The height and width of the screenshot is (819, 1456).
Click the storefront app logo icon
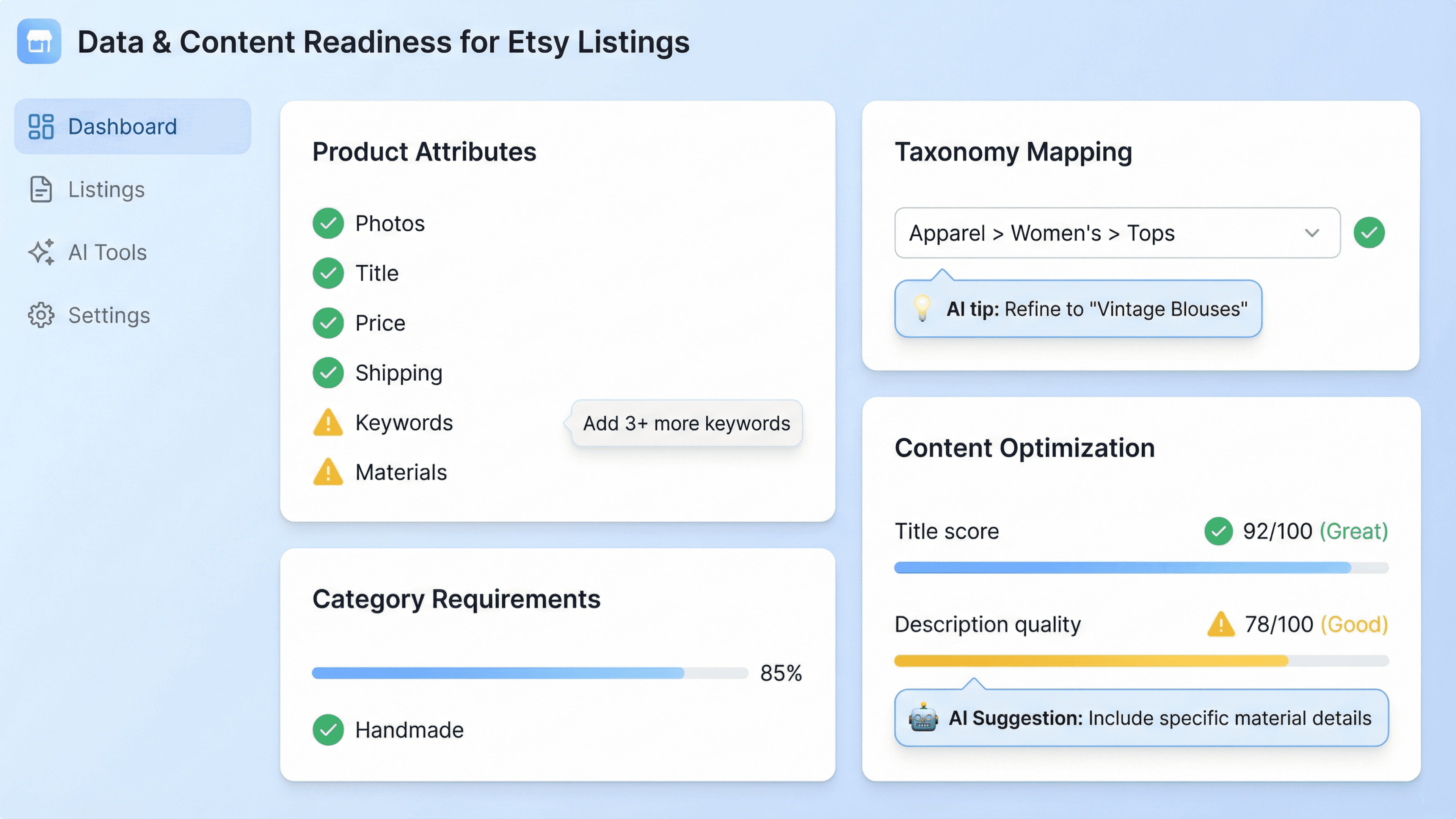[x=39, y=41]
